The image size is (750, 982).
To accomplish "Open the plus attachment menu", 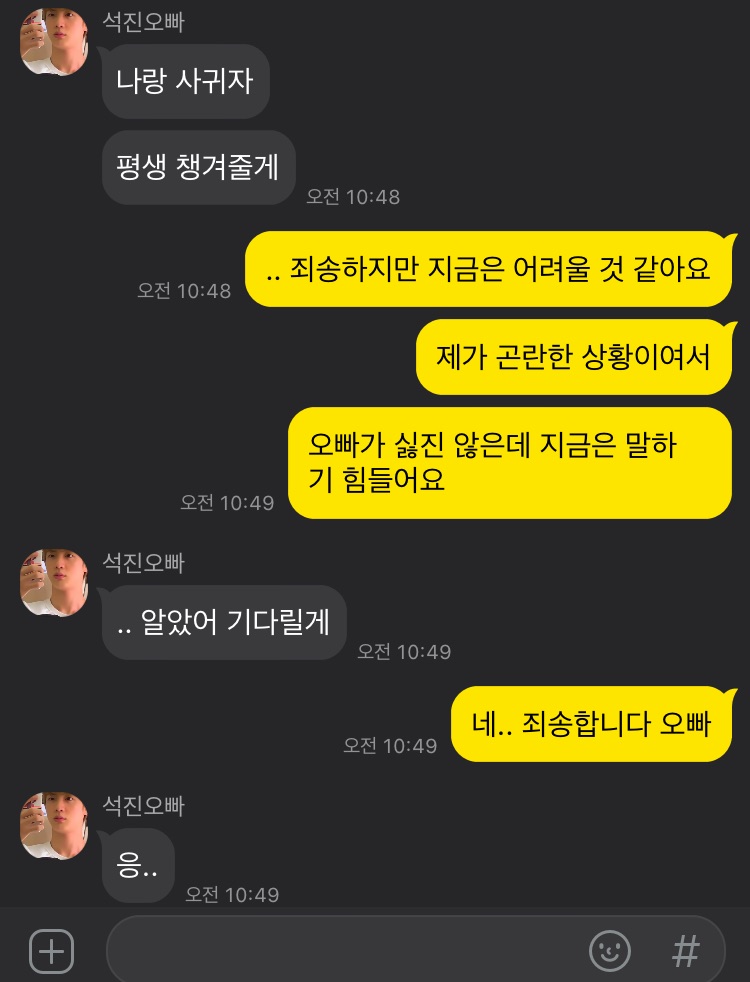I will coord(52,951).
